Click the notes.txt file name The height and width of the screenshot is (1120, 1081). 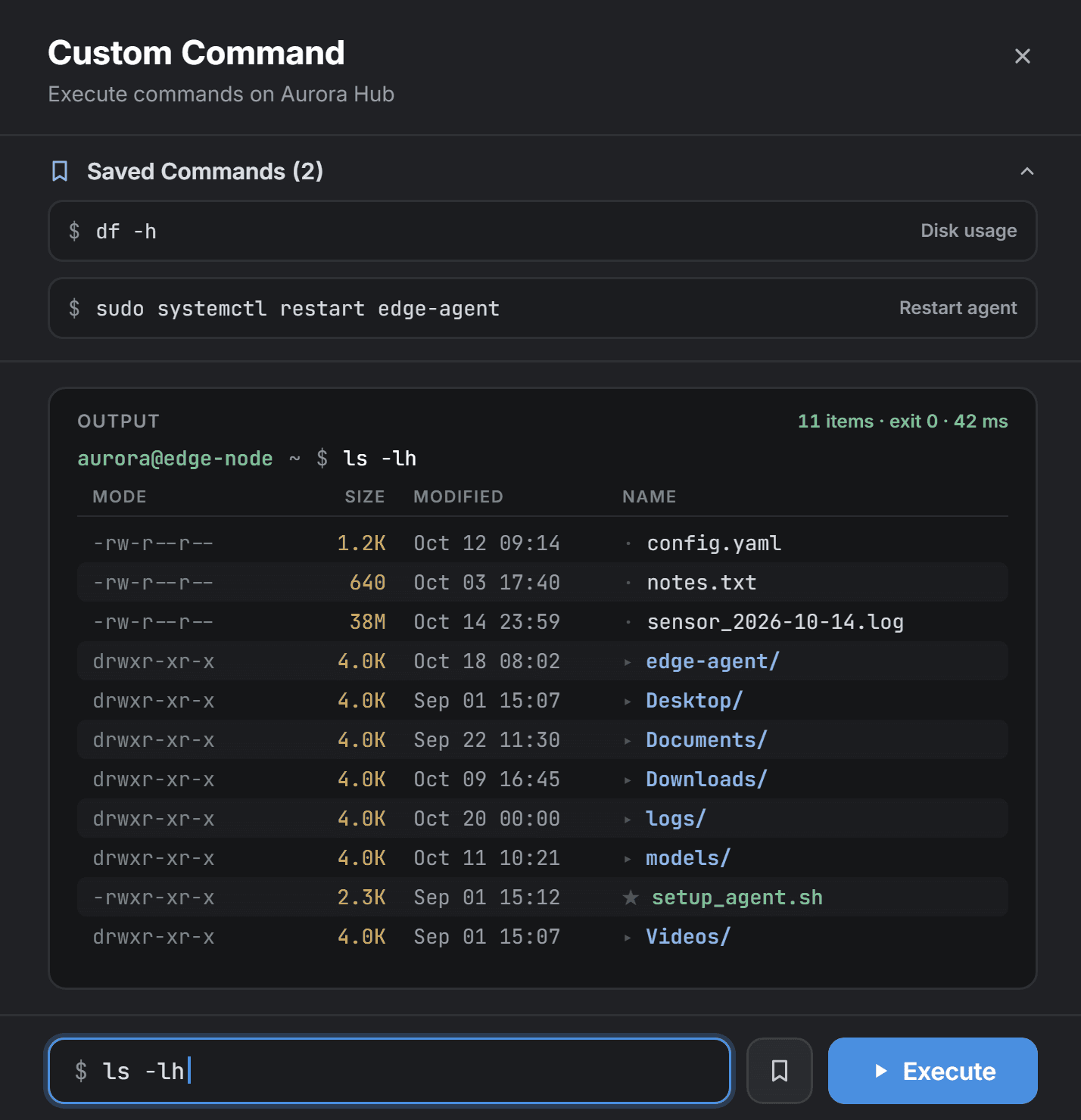tap(702, 583)
